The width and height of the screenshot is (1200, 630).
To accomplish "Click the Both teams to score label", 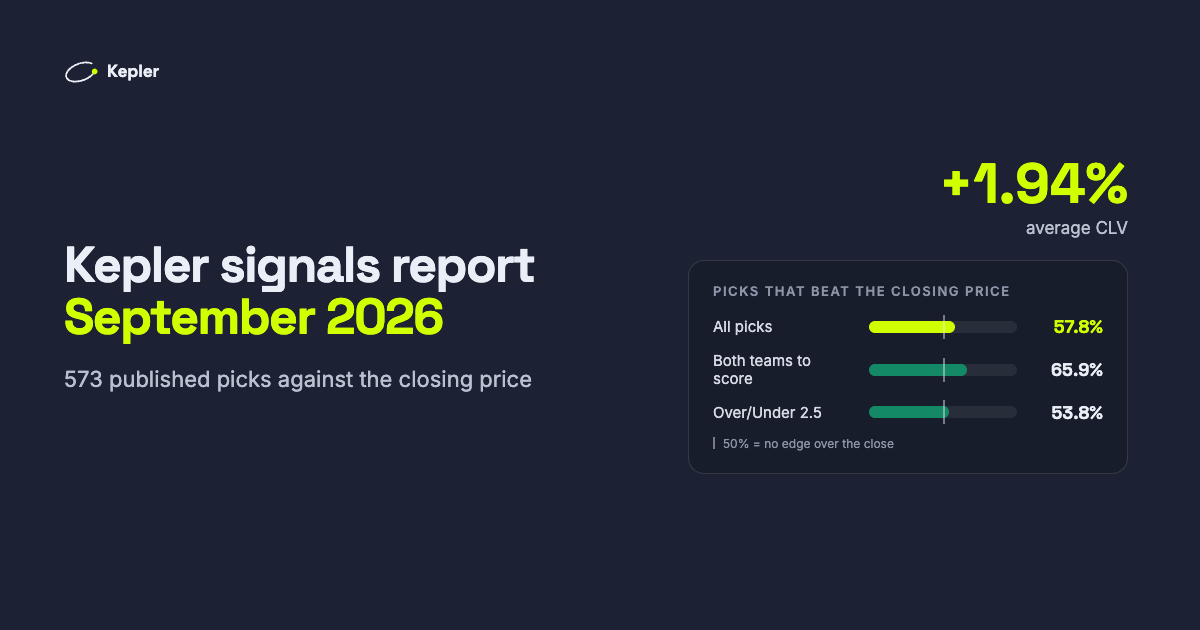I will coord(762,370).
